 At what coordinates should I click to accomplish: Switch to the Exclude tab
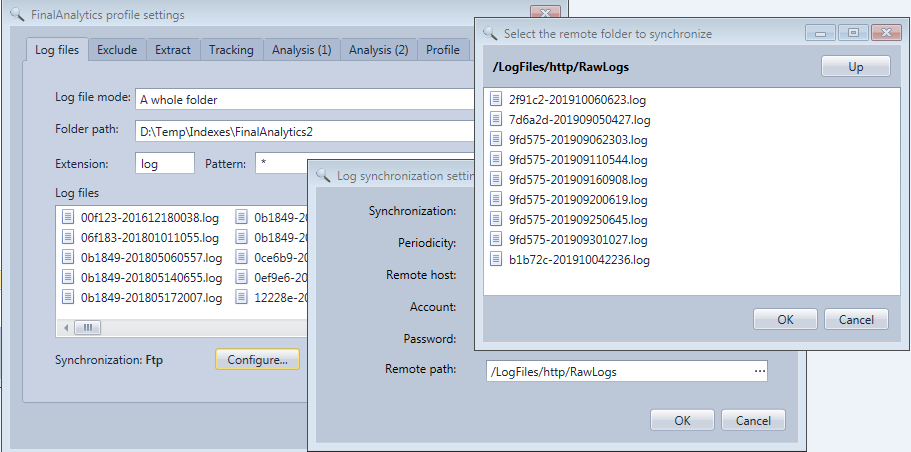(117, 50)
